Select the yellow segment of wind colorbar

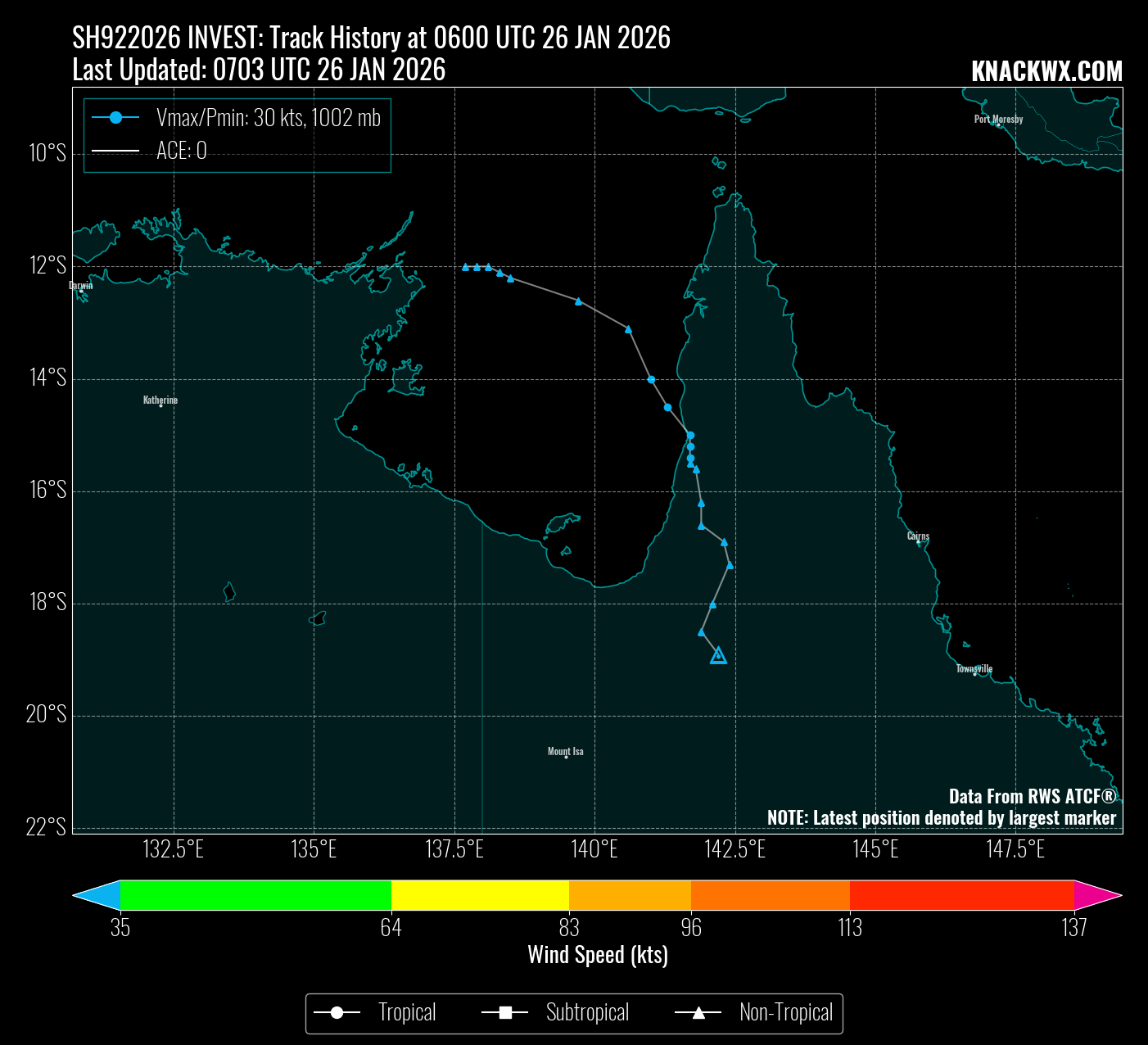click(480, 895)
